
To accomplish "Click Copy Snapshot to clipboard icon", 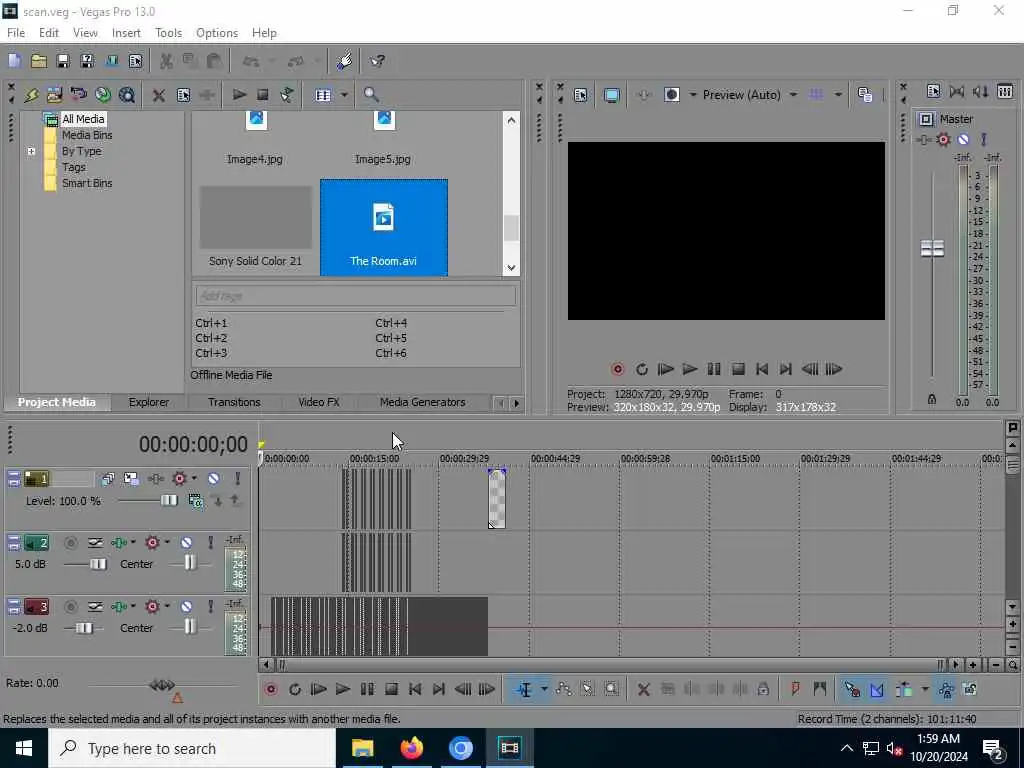I will point(865,95).
